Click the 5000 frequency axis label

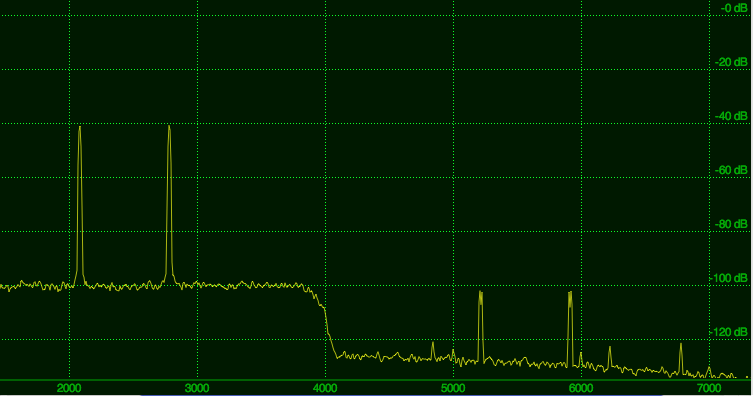coord(453,388)
